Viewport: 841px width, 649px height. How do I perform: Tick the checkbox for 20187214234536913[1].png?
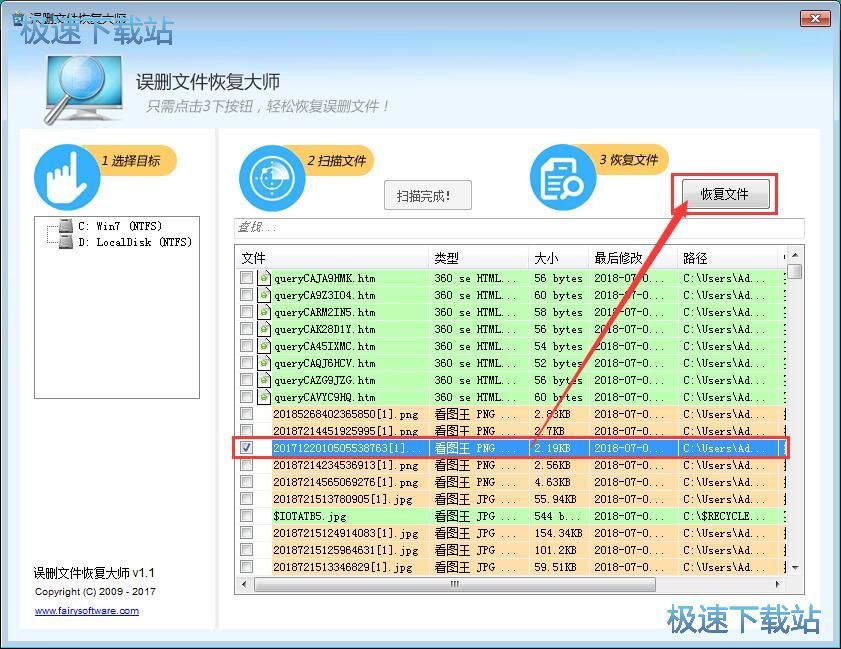point(246,465)
